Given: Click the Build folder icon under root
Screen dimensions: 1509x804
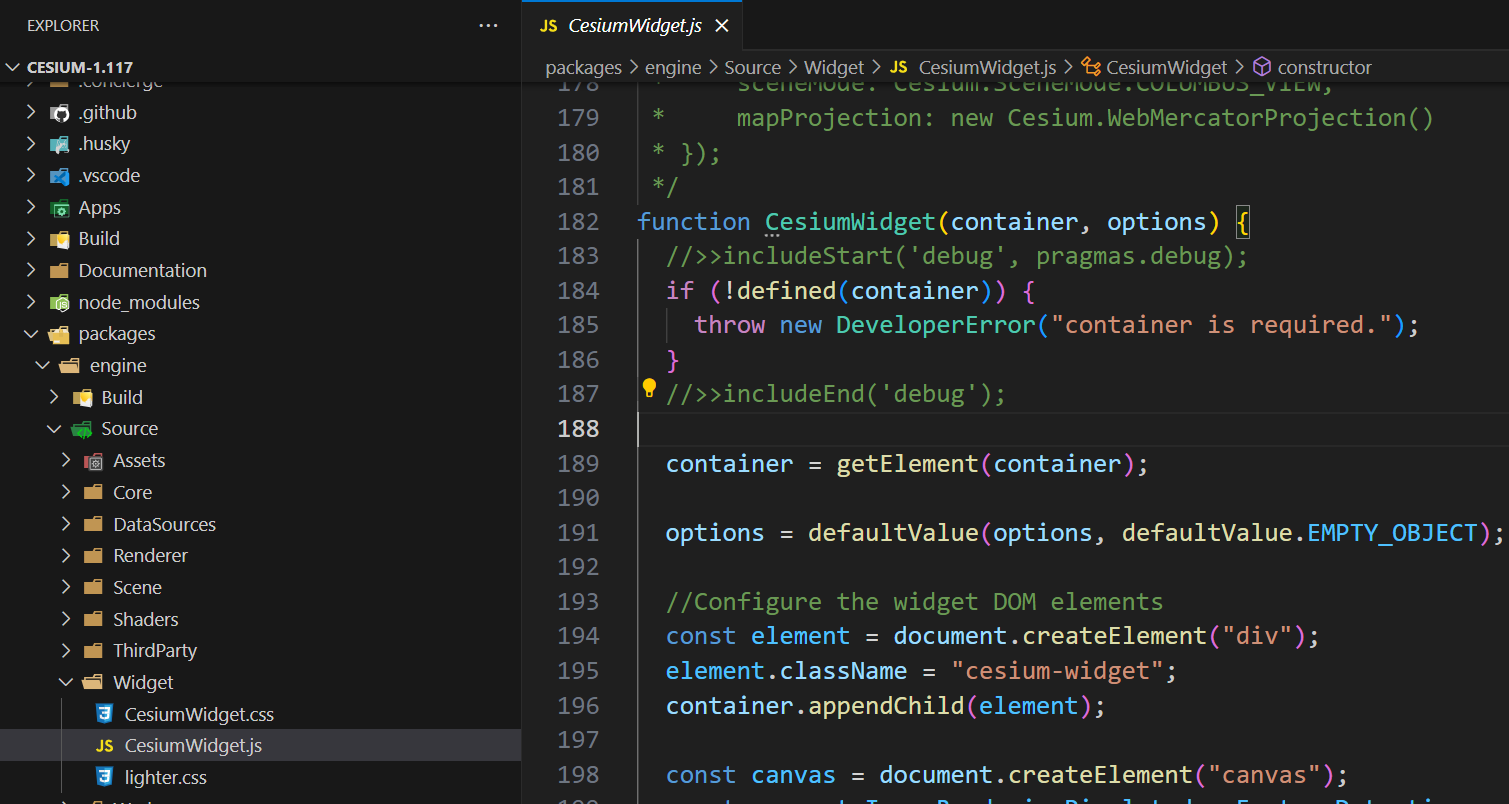Looking at the screenshot, I should 60,239.
